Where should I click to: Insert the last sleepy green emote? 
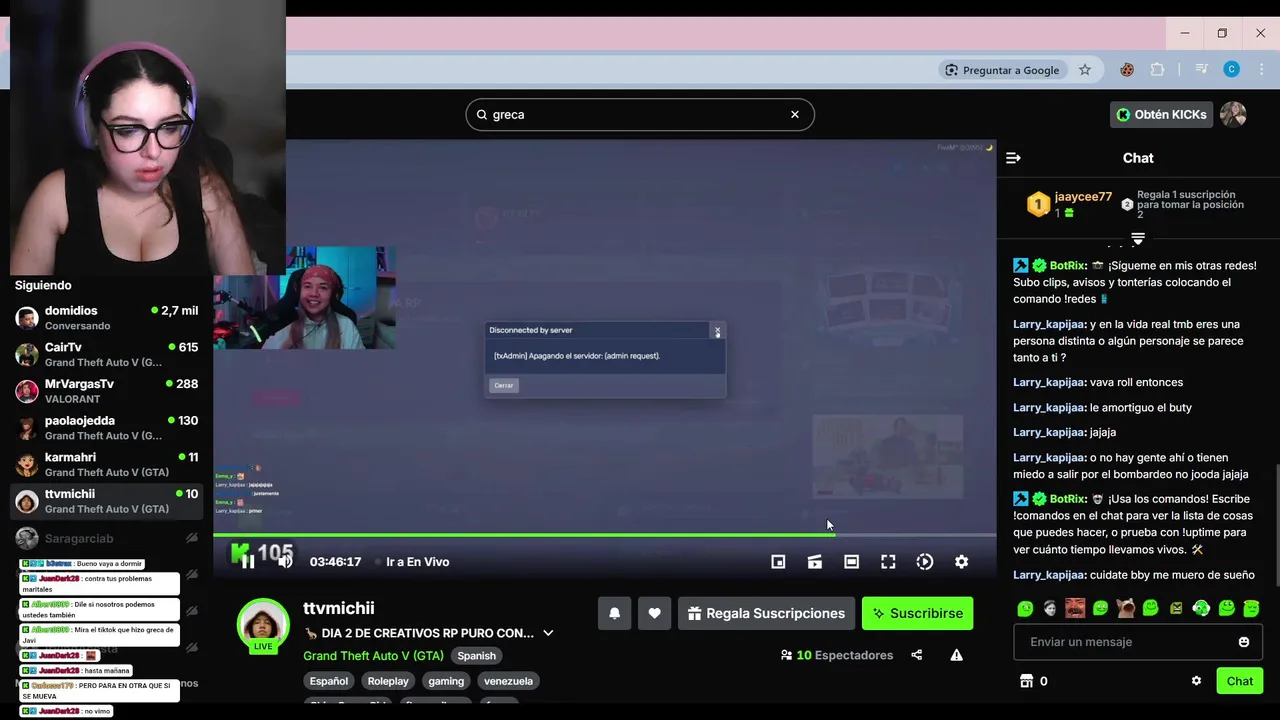1252,608
